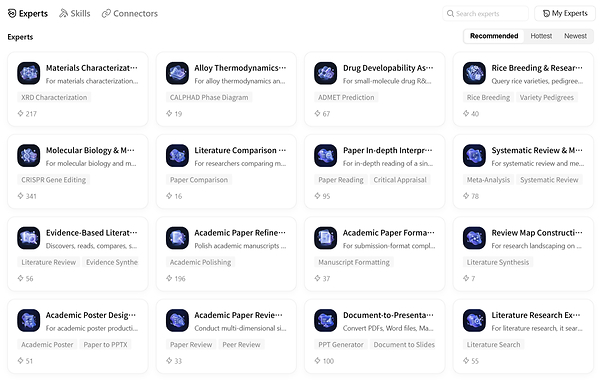Open the Materials Characterization expert icon
Image resolution: width=600 pixels, height=381 pixels.
tap(29, 73)
